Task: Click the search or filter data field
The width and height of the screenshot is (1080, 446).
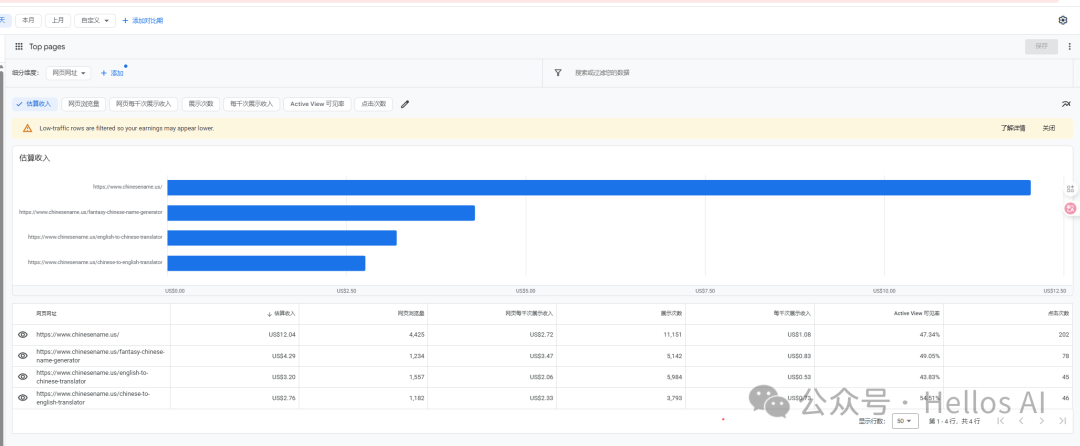Action: tap(602, 73)
